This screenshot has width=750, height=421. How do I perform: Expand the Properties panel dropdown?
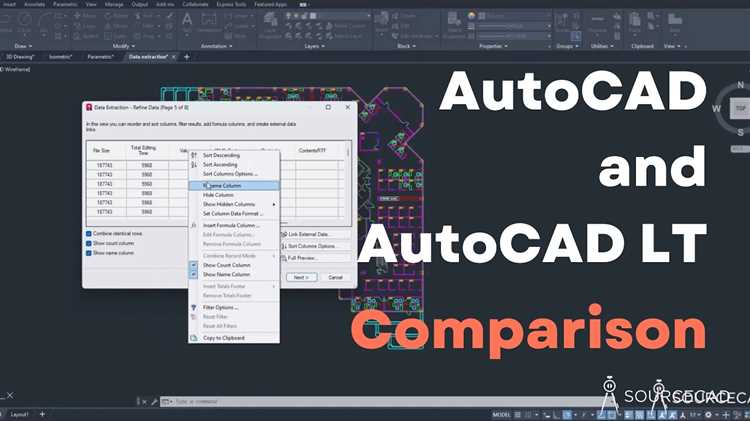tap(493, 46)
